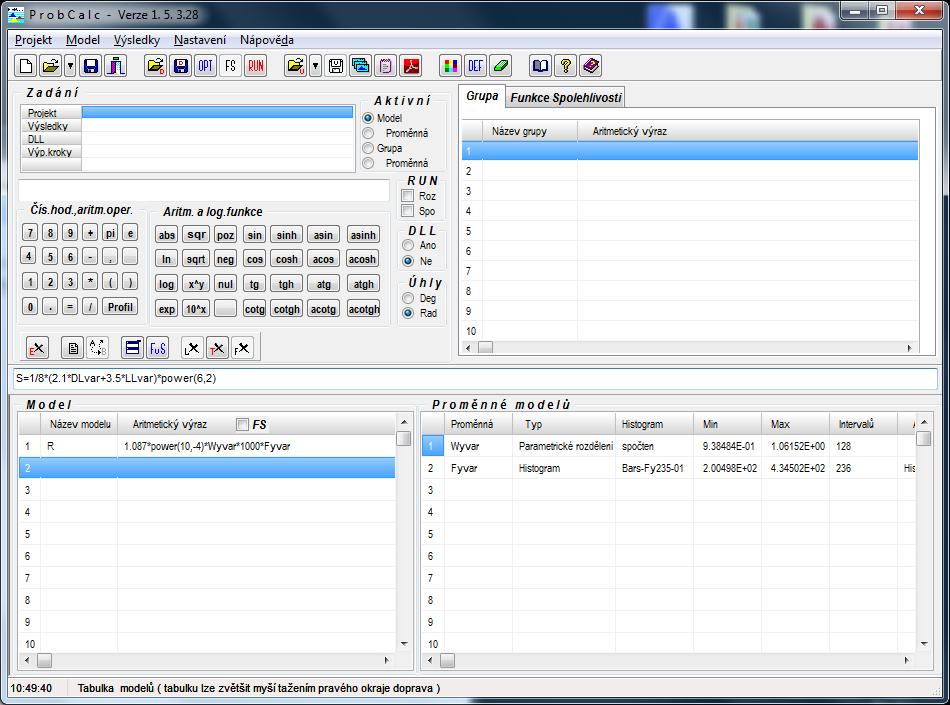Click the DEF toolbar button

click(x=476, y=65)
